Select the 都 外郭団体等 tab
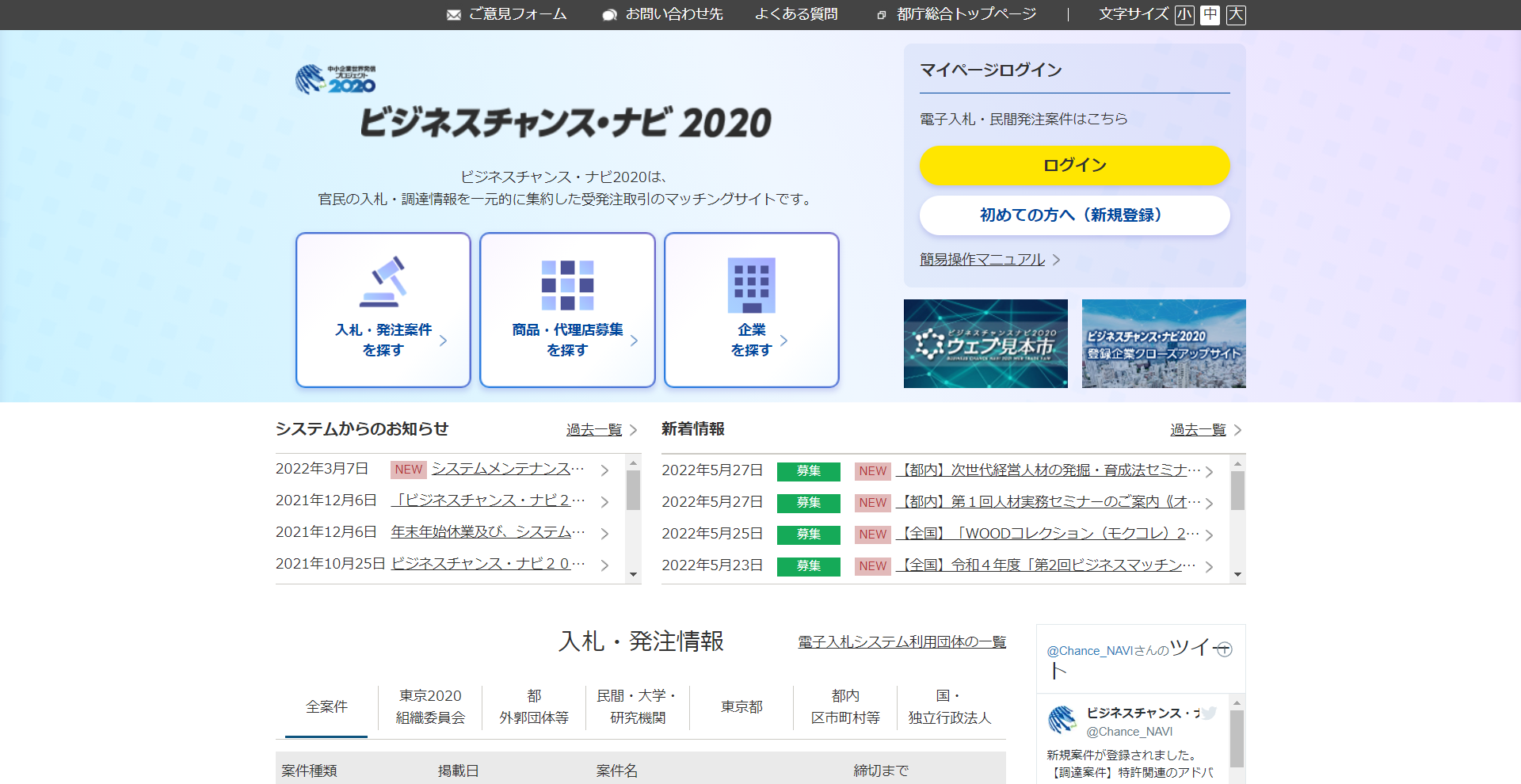Image resolution: width=1521 pixels, height=784 pixels. pos(534,706)
